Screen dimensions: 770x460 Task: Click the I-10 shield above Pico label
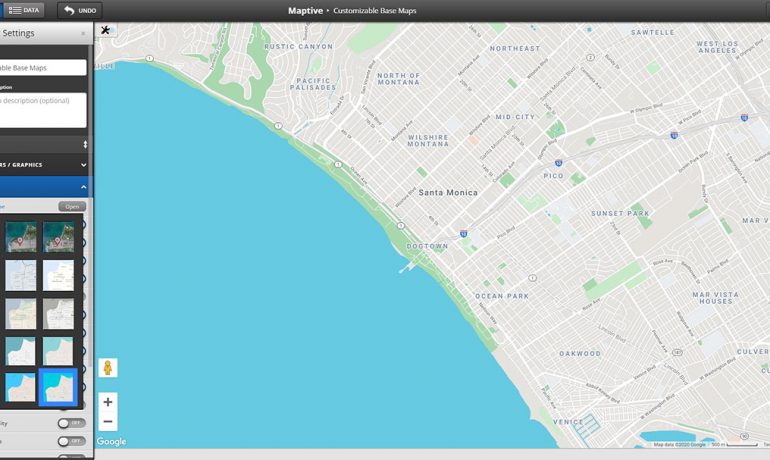tap(558, 162)
